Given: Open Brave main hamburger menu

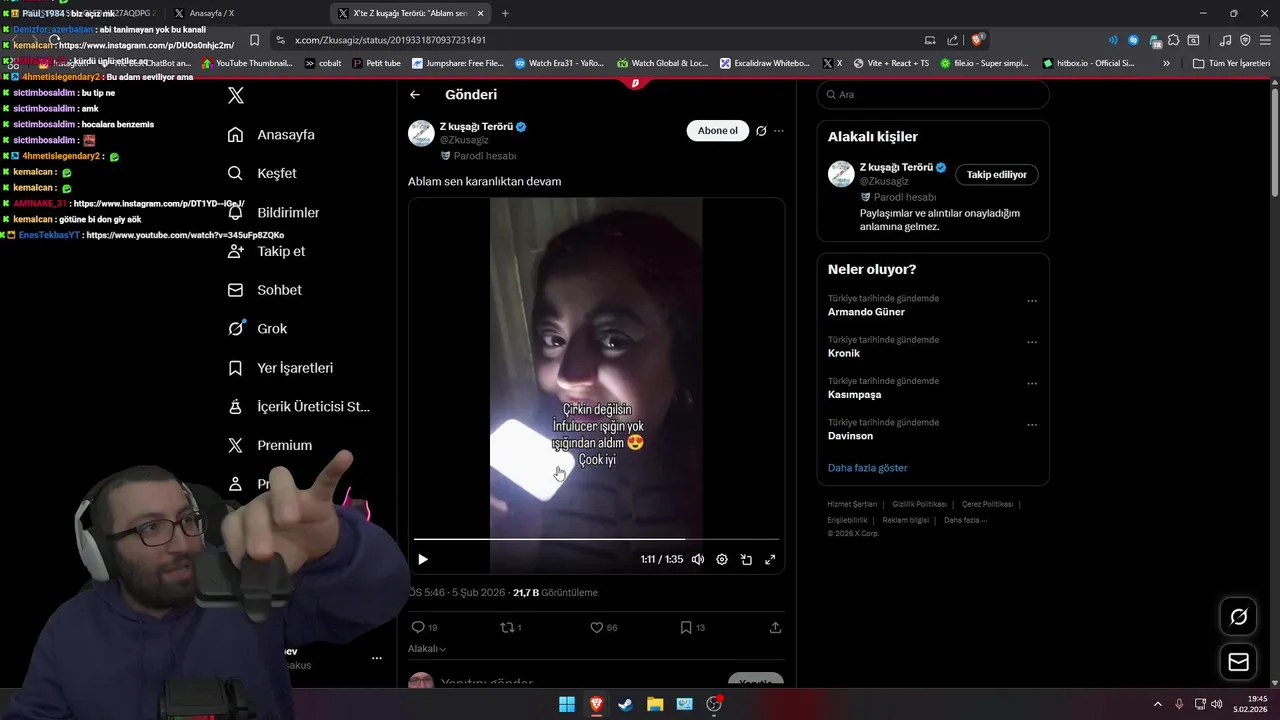Looking at the screenshot, I should 1265,40.
